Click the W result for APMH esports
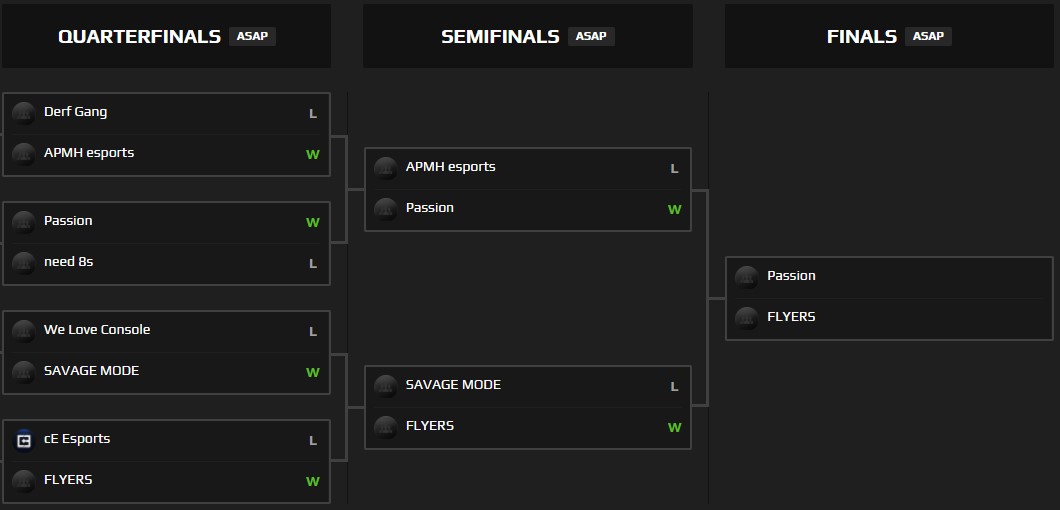Screen dimensions: 1060x510 tap(312, 154)
